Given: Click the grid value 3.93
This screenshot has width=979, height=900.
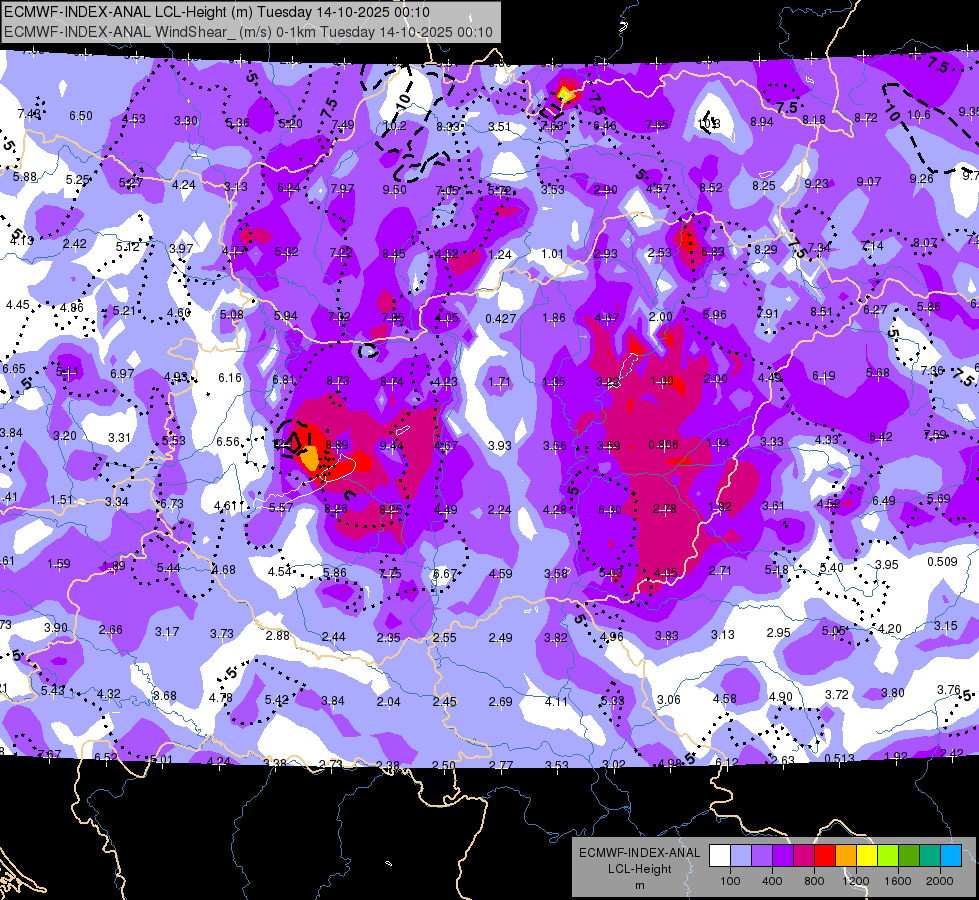Looking at the screenshot, I should click(x=499, y=445).
